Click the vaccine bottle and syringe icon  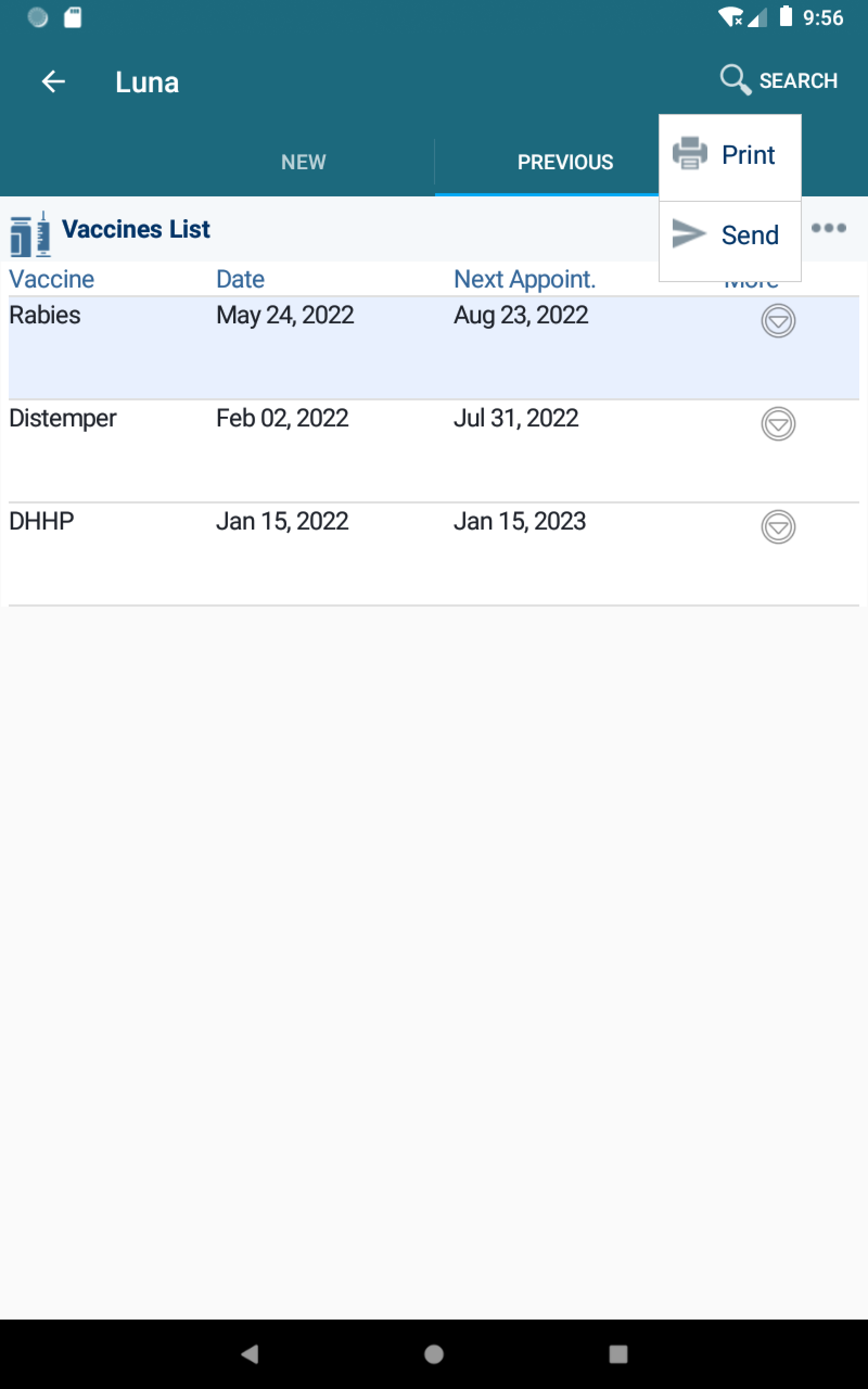coord(30,234)
